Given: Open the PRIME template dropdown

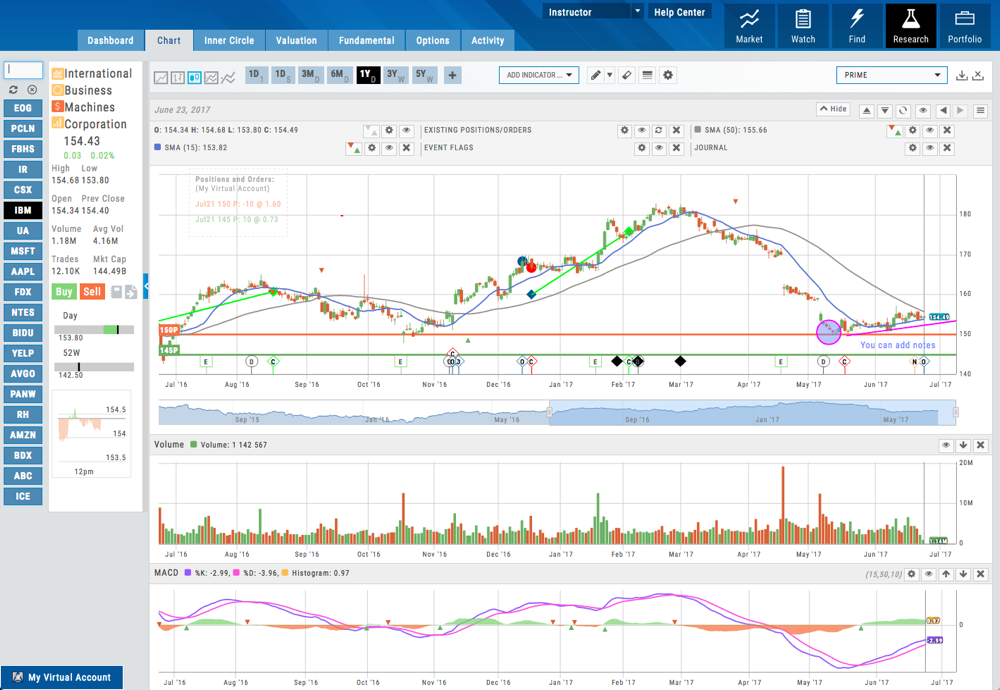Looking at the screenshot, I should point(892,75).
